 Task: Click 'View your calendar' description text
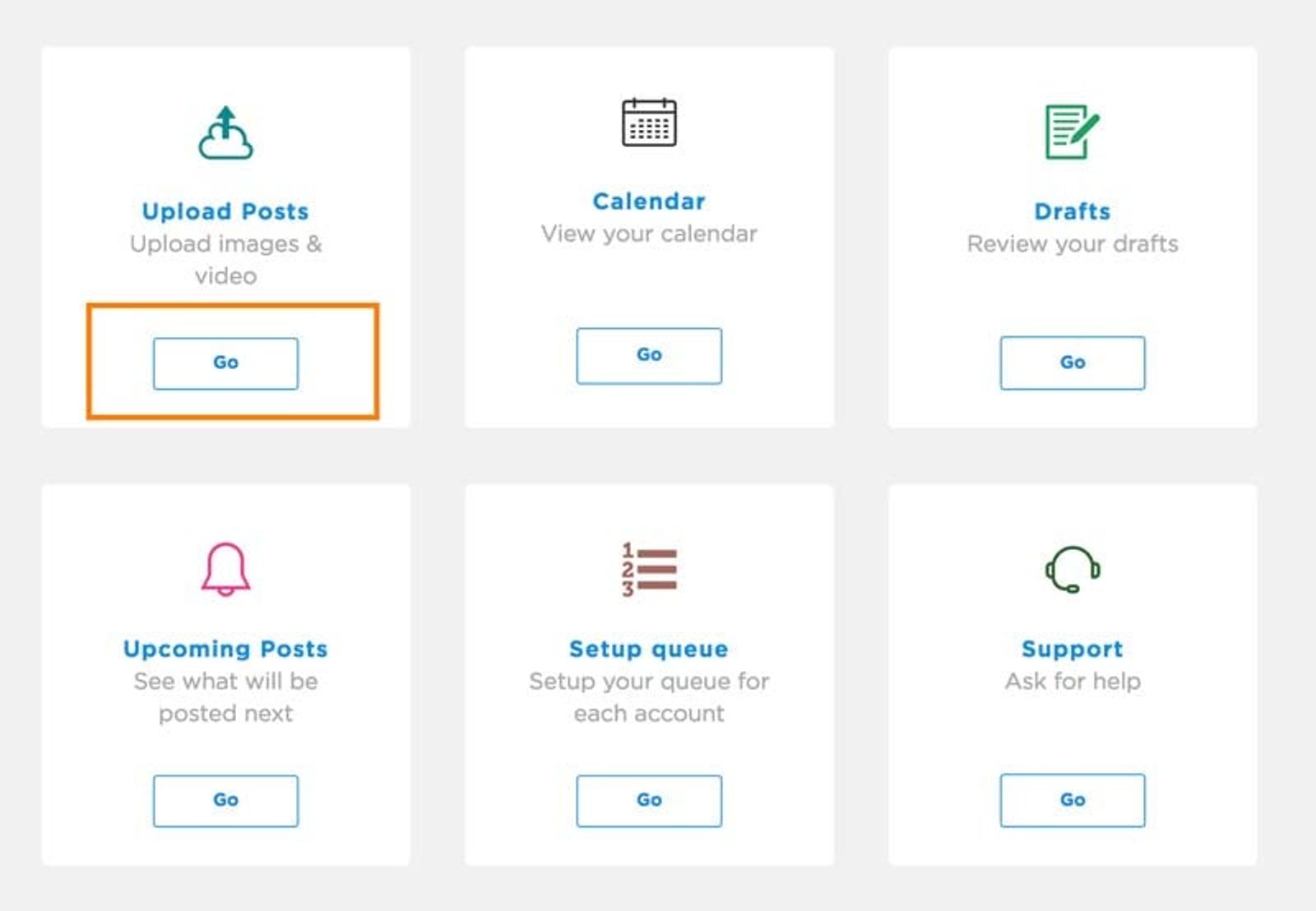[649, 234]
